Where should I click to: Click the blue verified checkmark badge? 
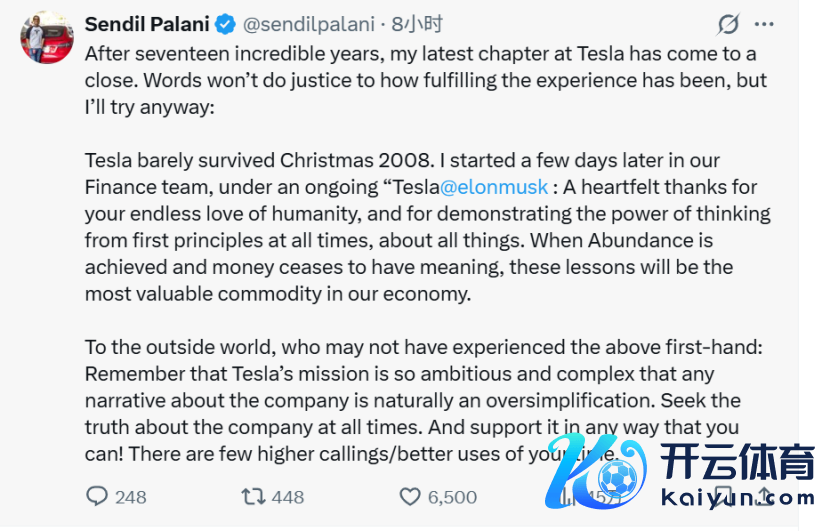click(227, 24)
